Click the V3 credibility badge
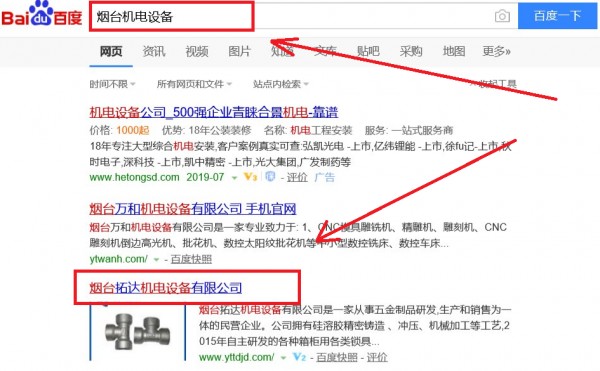This screenshot has height=371, width=600. (x=250, y=177)
